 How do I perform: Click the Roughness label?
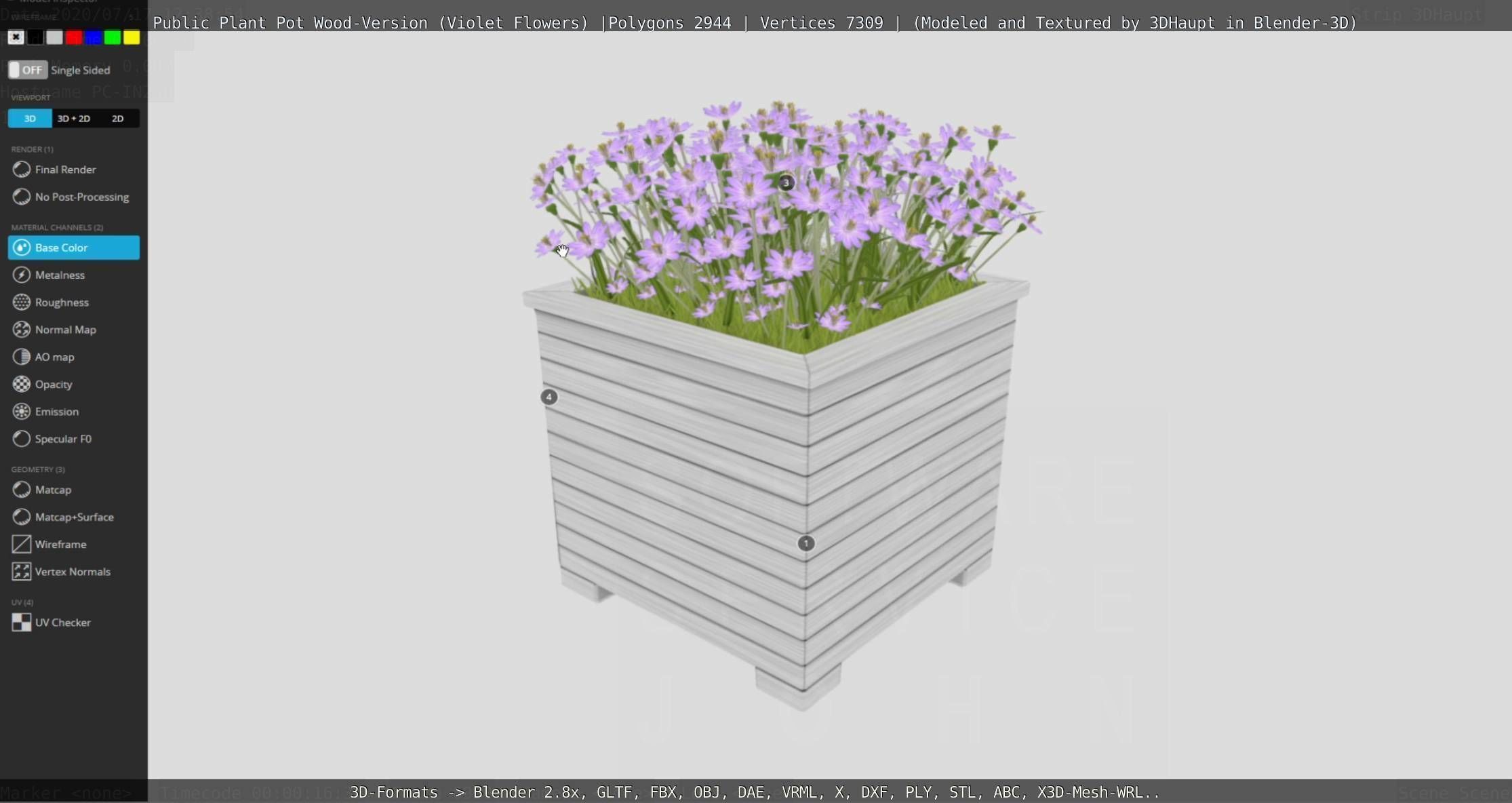(62, 302)
